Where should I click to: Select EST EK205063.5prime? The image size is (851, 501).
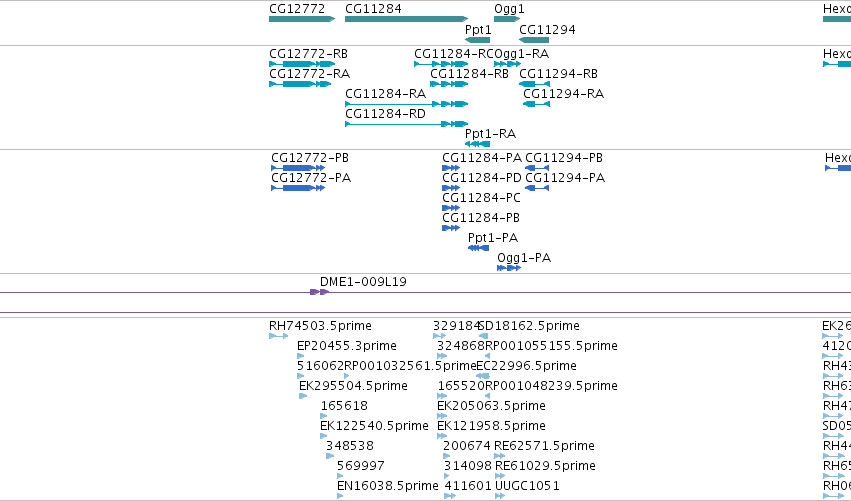click(x=442, y=417)
